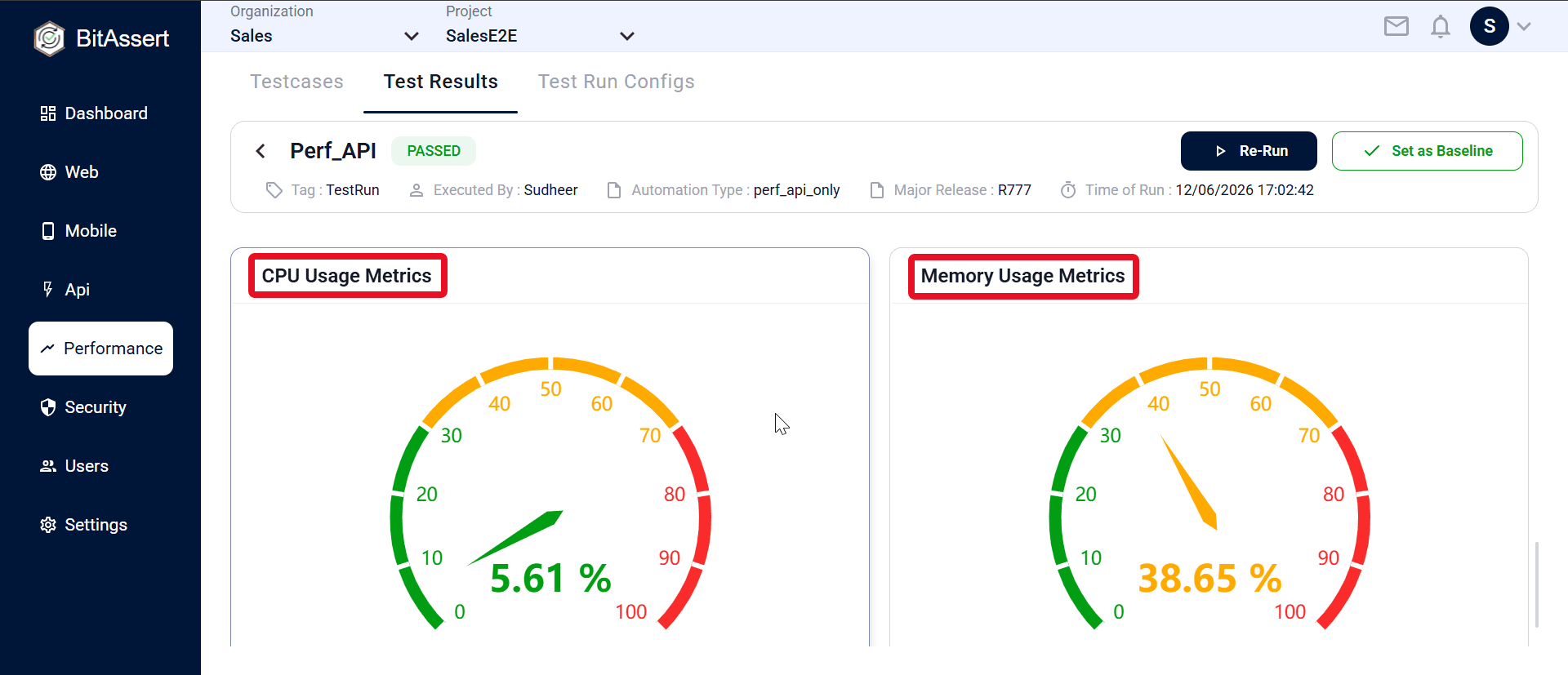The image size is (1568, 675).
Task: Click the Perf_API test title
Action: (x=333, y=151)
